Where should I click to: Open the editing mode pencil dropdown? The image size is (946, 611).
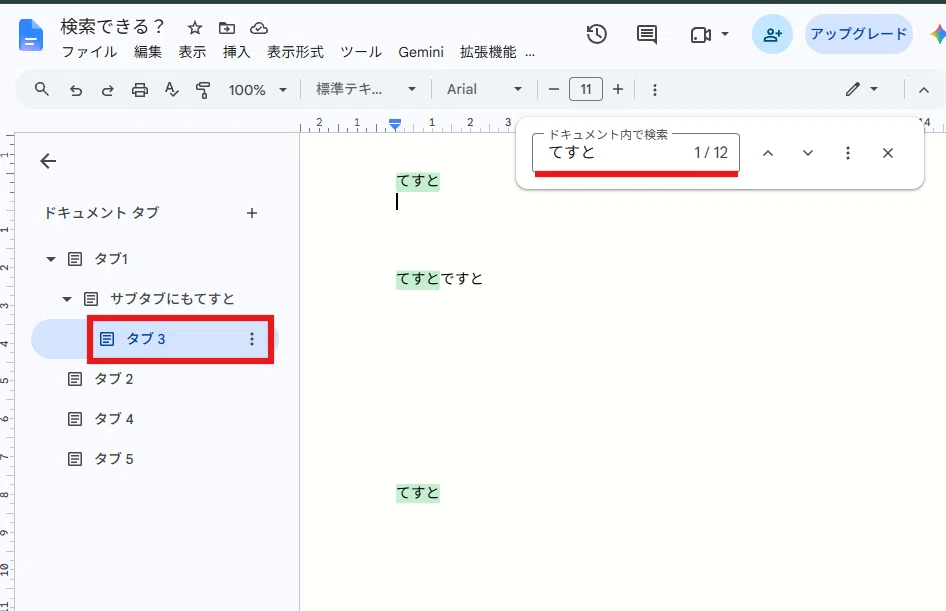pos(861,89)
